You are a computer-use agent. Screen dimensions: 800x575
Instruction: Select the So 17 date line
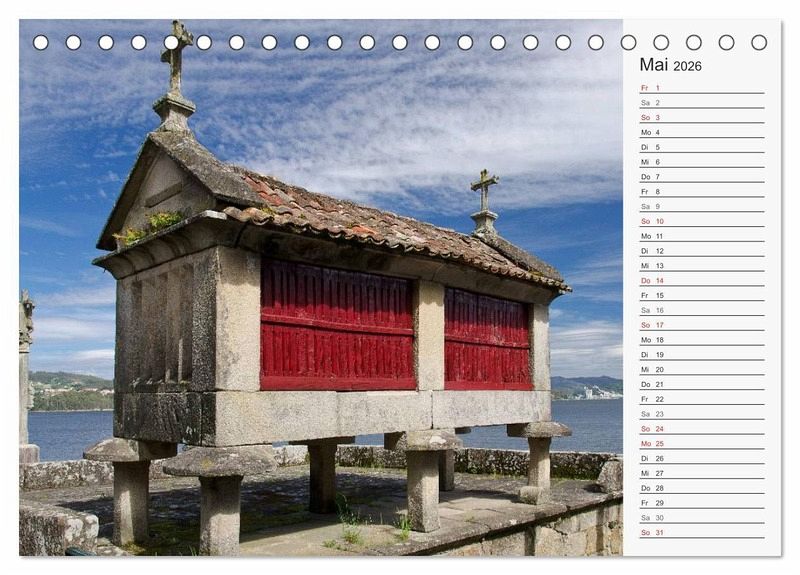click(x=701, y=325)
